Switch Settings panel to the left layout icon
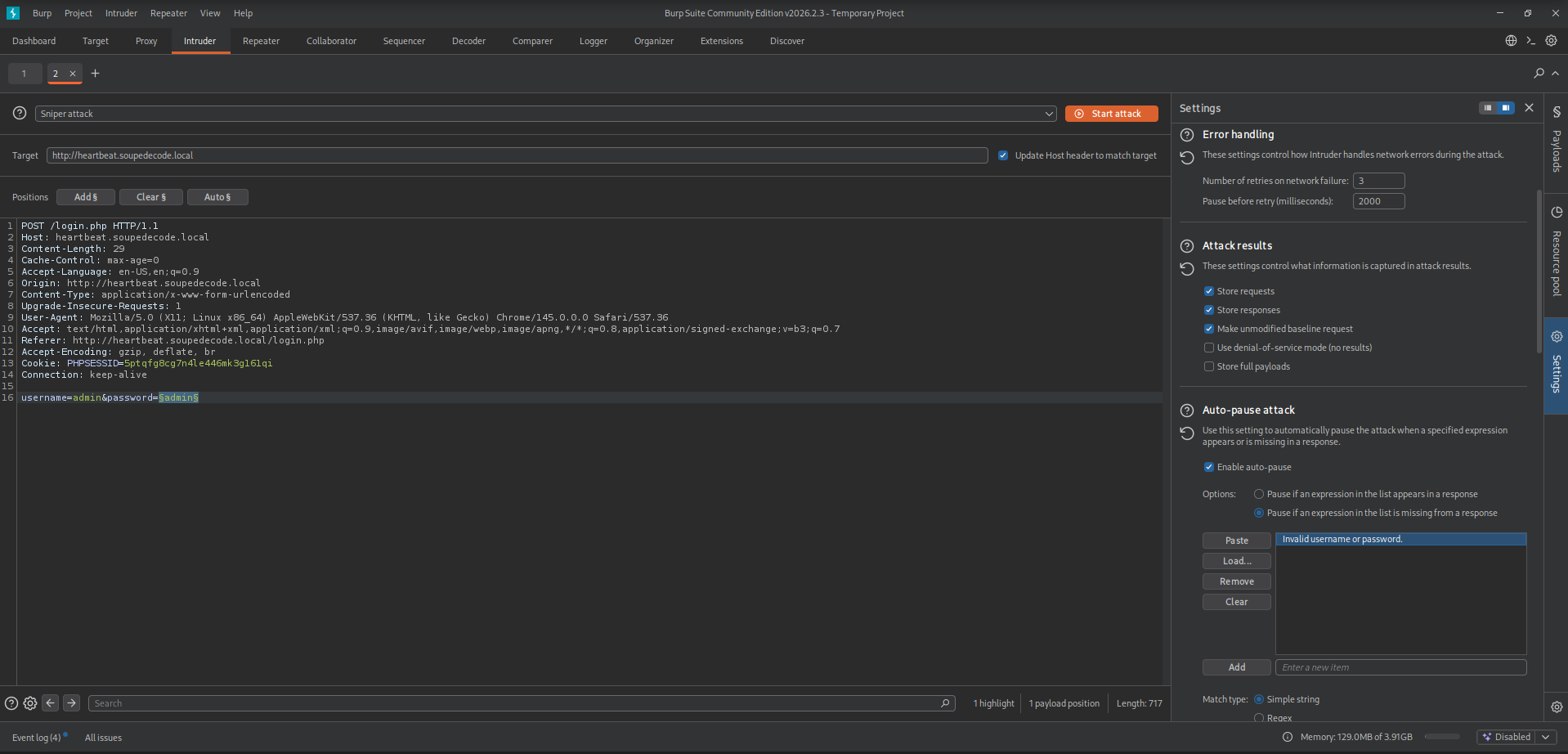The image size is (1568, 754). coord(1488,108)
